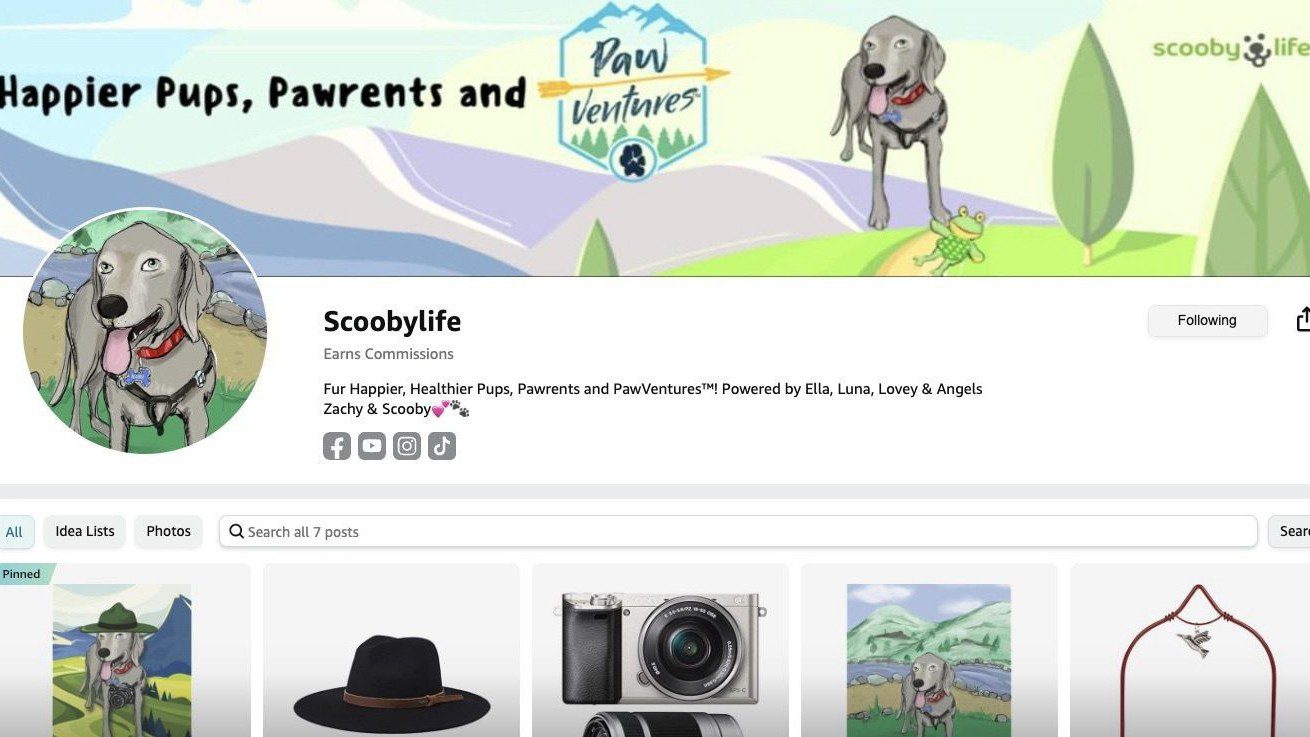
Task: Click the share icon beside Following
Action: coord(1302,319)
